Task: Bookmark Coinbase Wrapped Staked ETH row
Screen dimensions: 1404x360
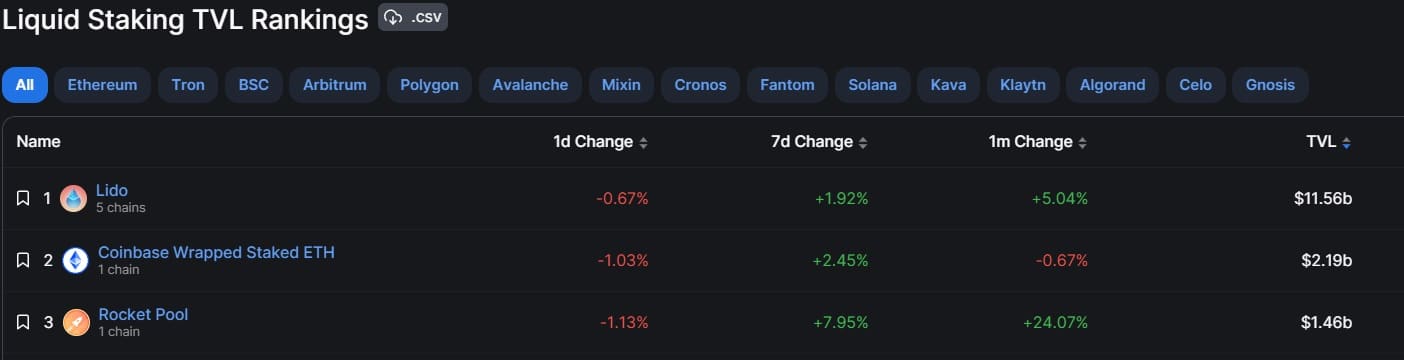Action: pos(23,261)
